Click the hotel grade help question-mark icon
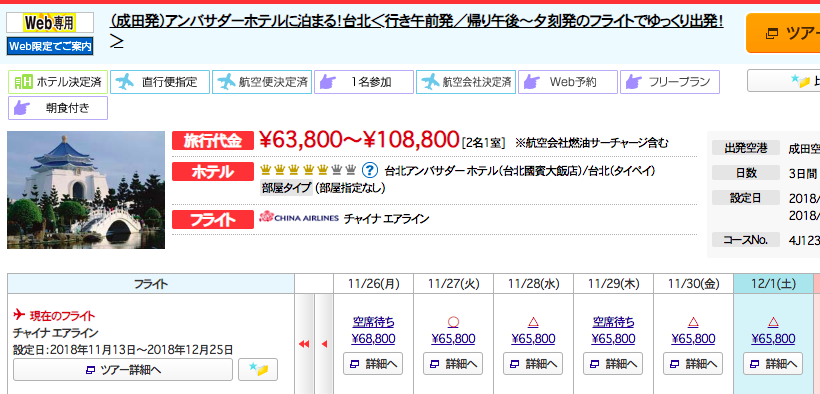This screenshot has width=820, height=394. [370, 170]
